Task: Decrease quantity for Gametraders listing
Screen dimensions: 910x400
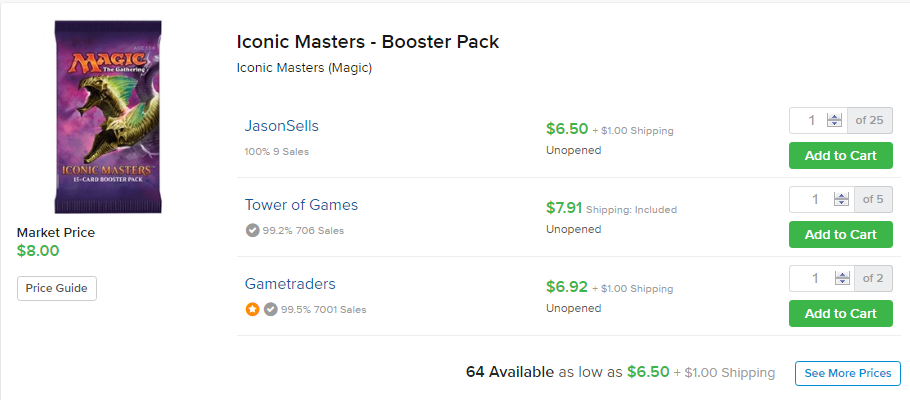Action: coord(841,282)
